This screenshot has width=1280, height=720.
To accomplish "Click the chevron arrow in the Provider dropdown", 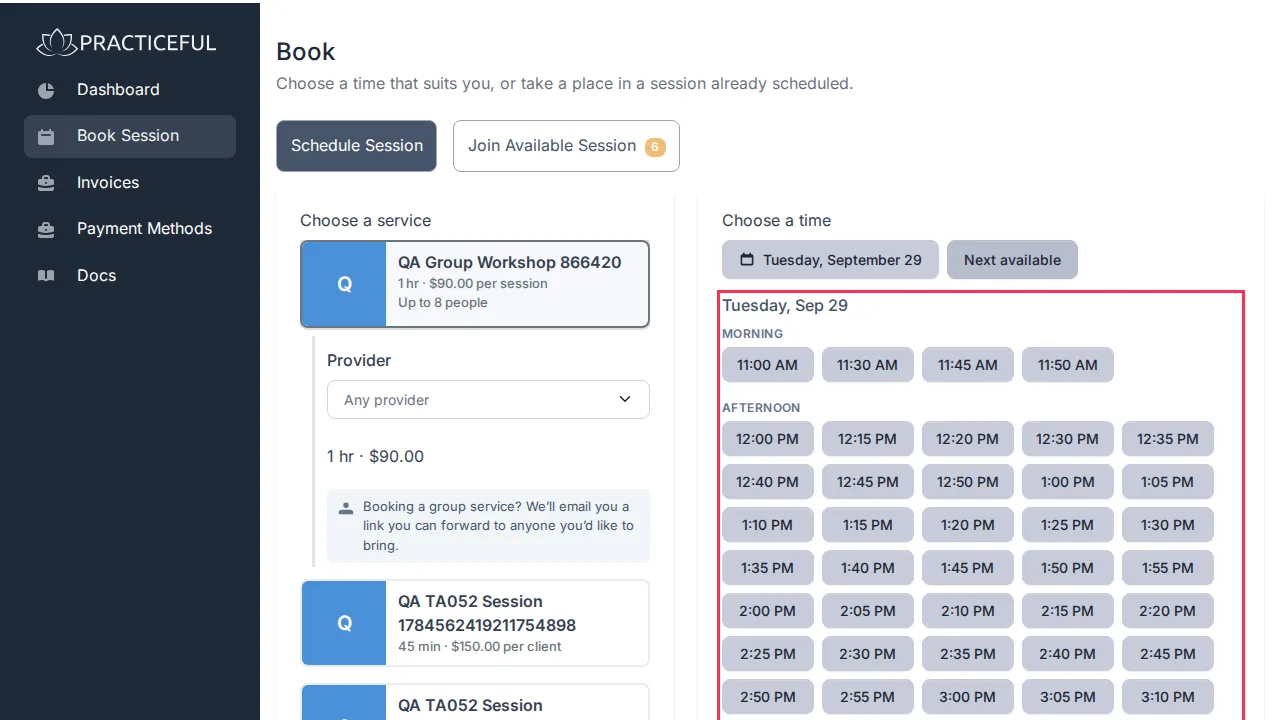I will (x=625, y=399).
